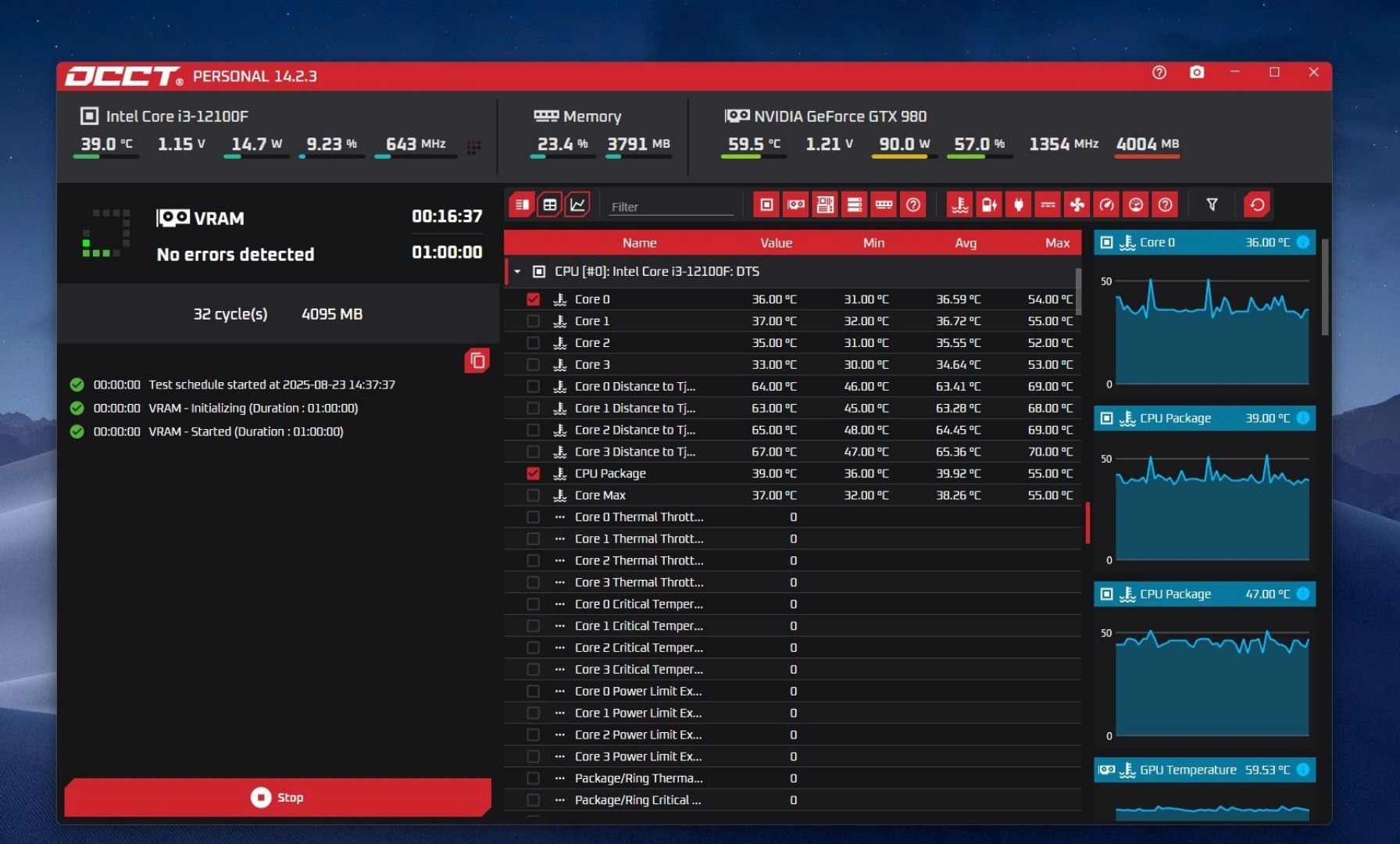1400x844 pixels.
Task: Collapse the CPU [#0] DTS sensor group
Action: point(517,272)
